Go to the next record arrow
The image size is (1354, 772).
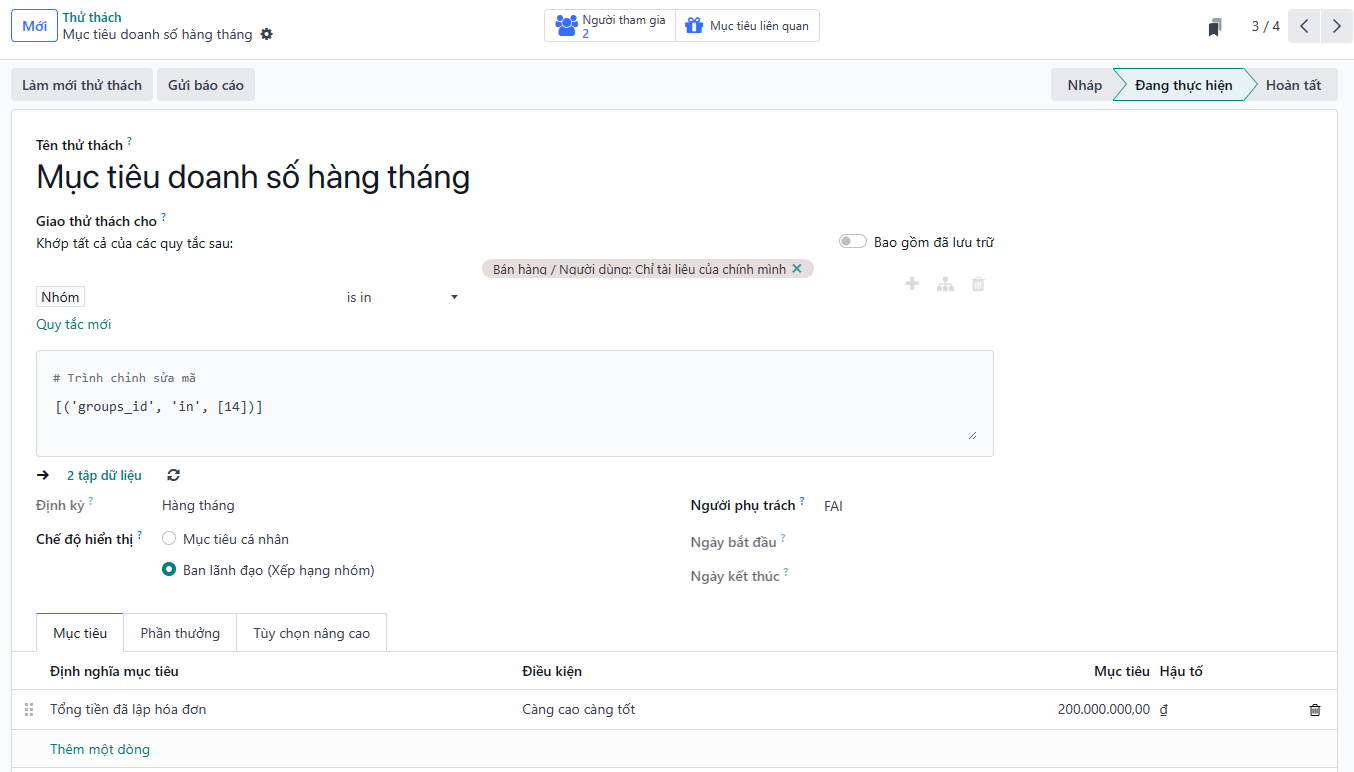pyautogui.click(x=1337, y=26)
